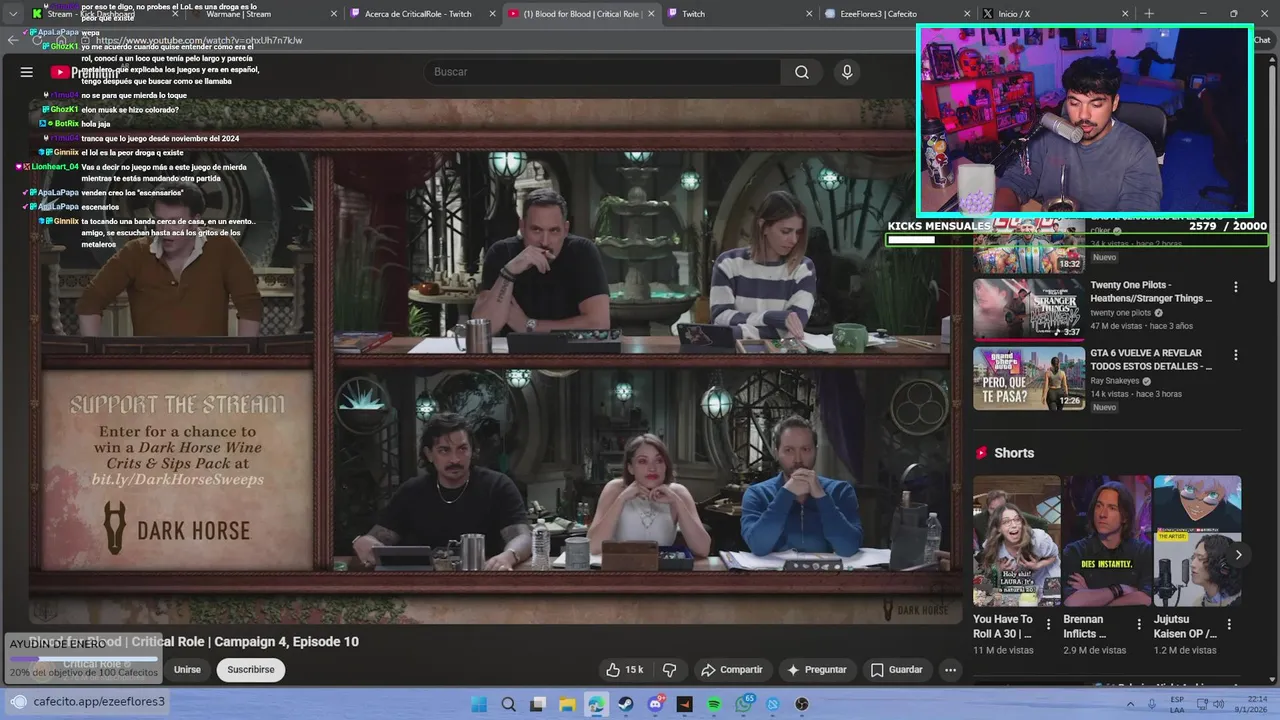This screenshot has width=1280, height=720.
Task: Open Steam from the taskbar
Action: (x=626, y=704)
